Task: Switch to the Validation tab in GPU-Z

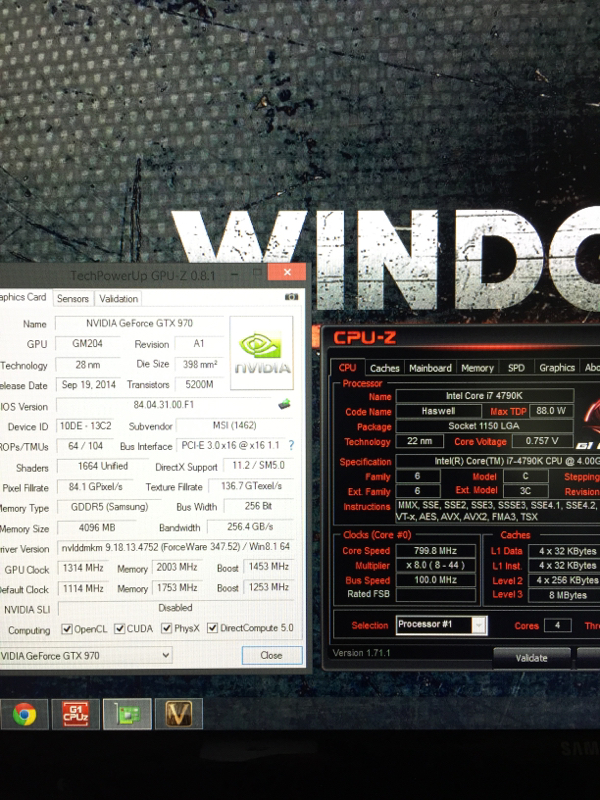Action: (x=118, y=298)
